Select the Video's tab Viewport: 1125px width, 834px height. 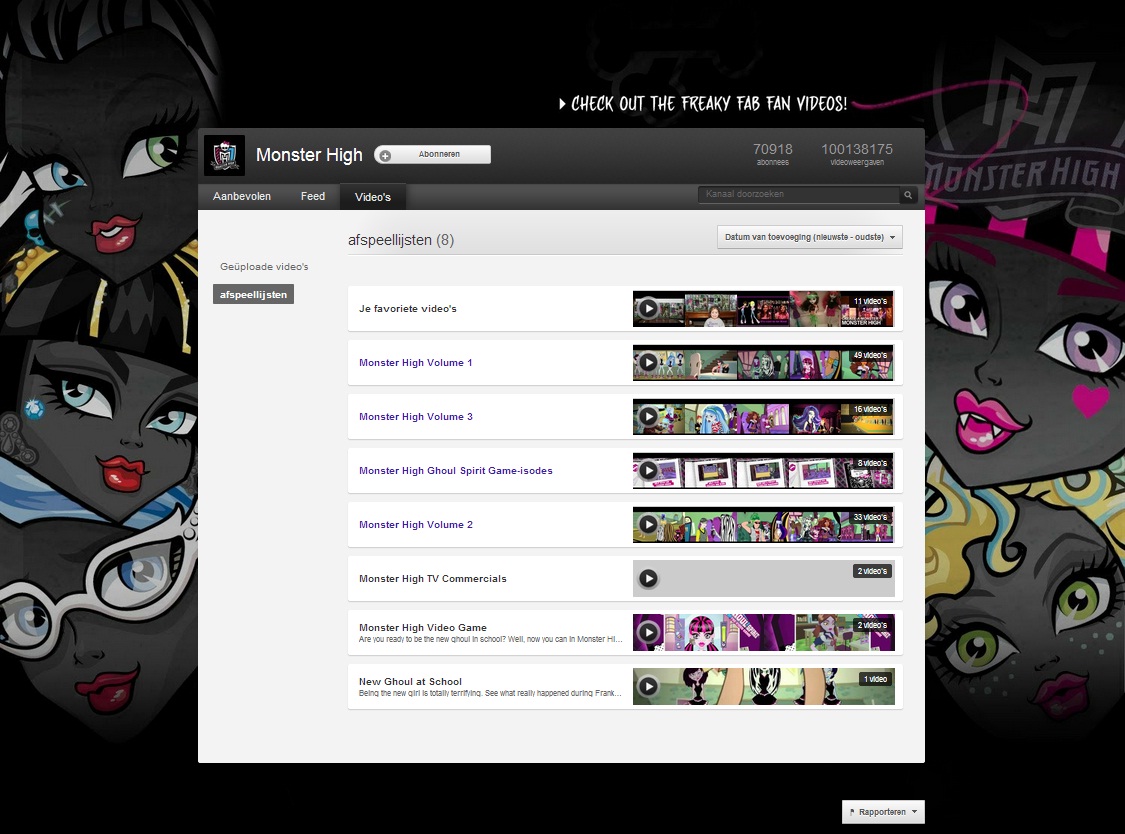(x=373, y=197)
